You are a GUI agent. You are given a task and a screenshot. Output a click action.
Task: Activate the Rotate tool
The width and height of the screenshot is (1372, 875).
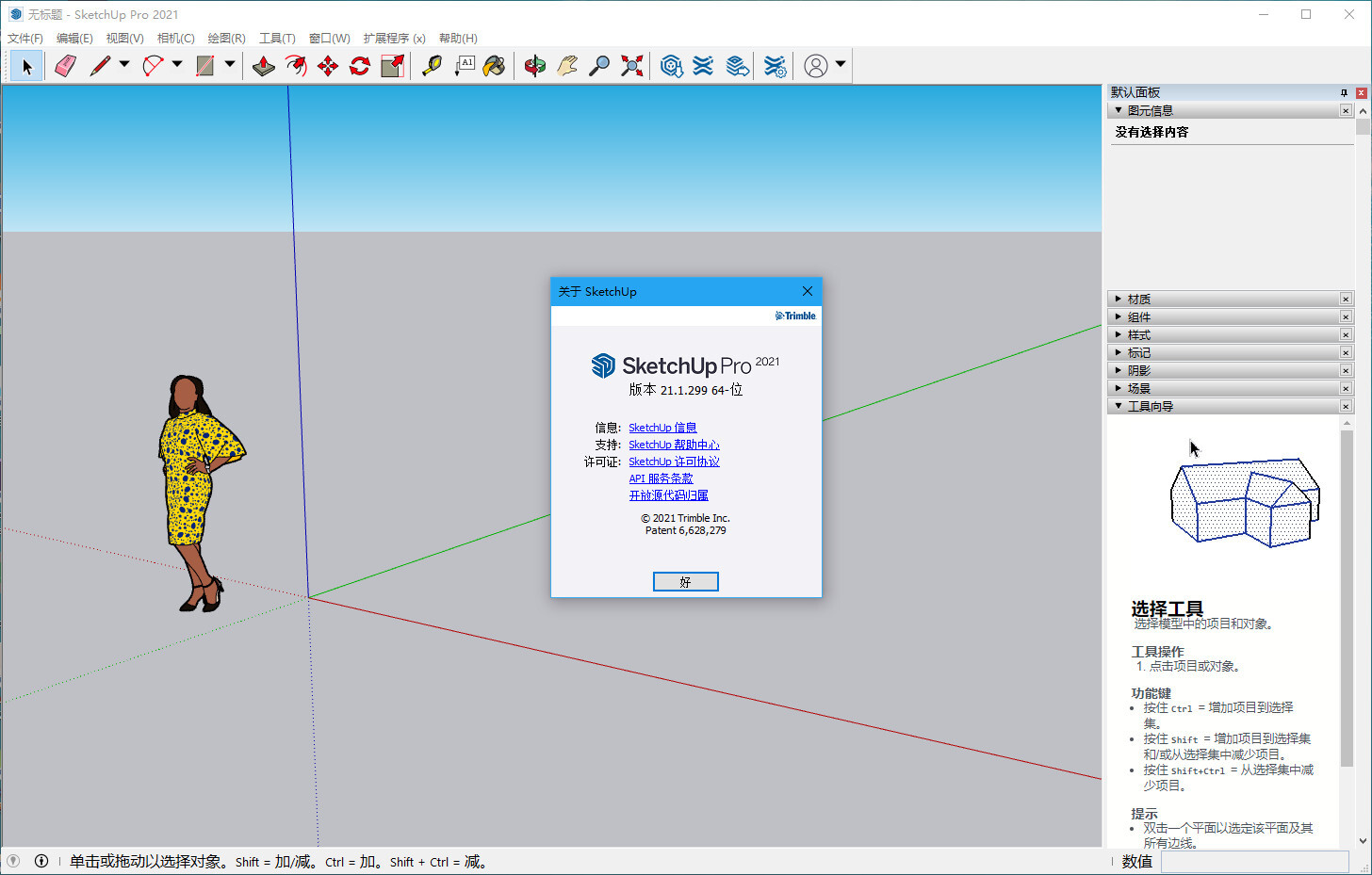tap(360, 66)
